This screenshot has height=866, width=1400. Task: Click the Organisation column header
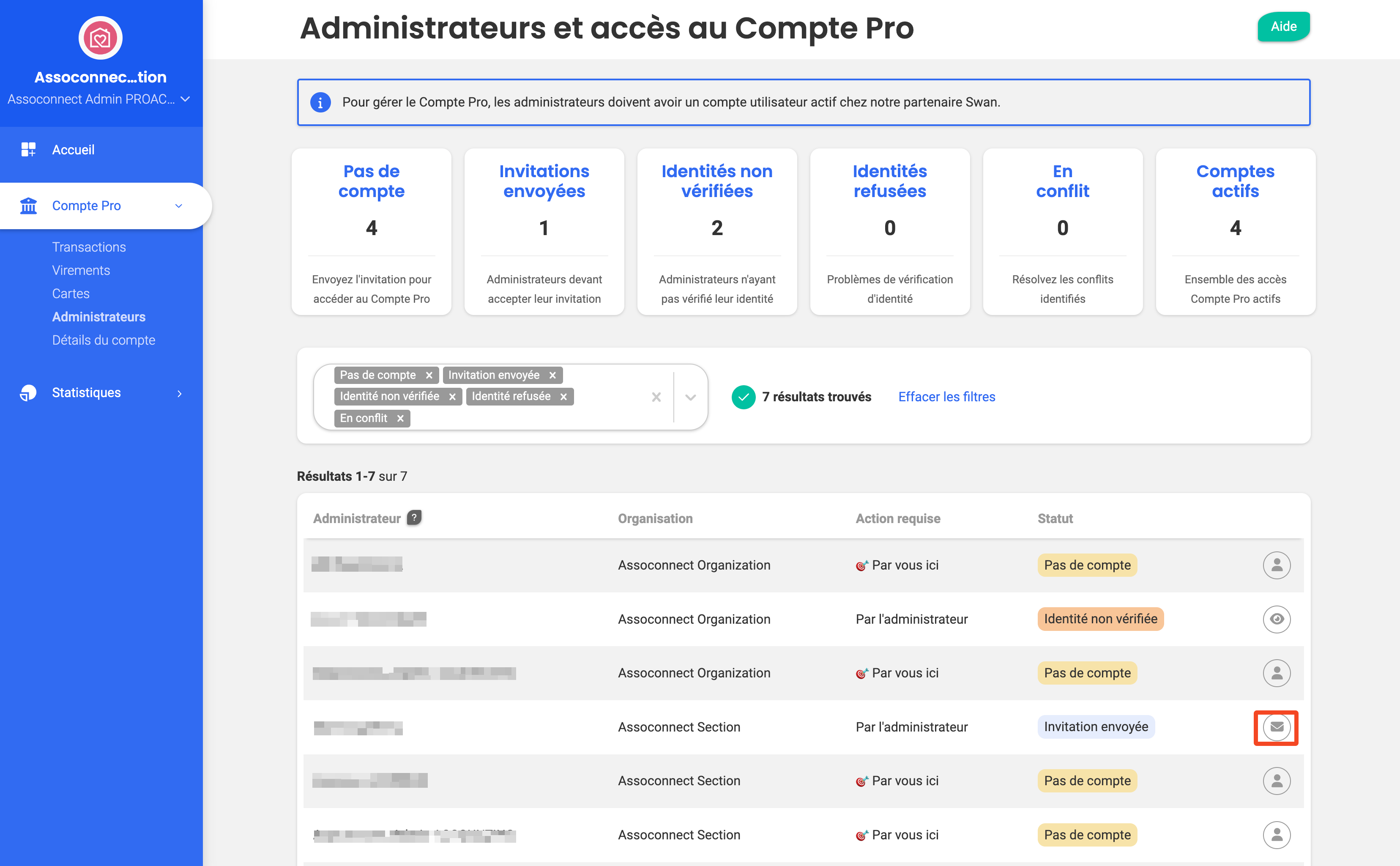(655, 518)
